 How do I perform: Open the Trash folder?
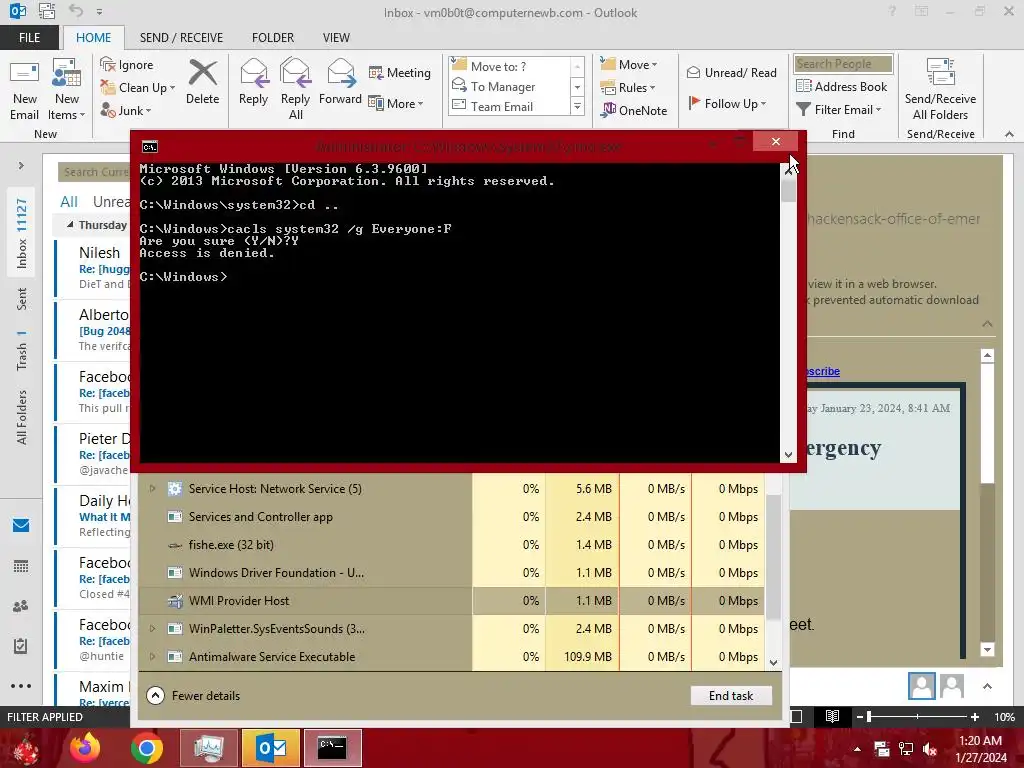(x=22, y=351)
